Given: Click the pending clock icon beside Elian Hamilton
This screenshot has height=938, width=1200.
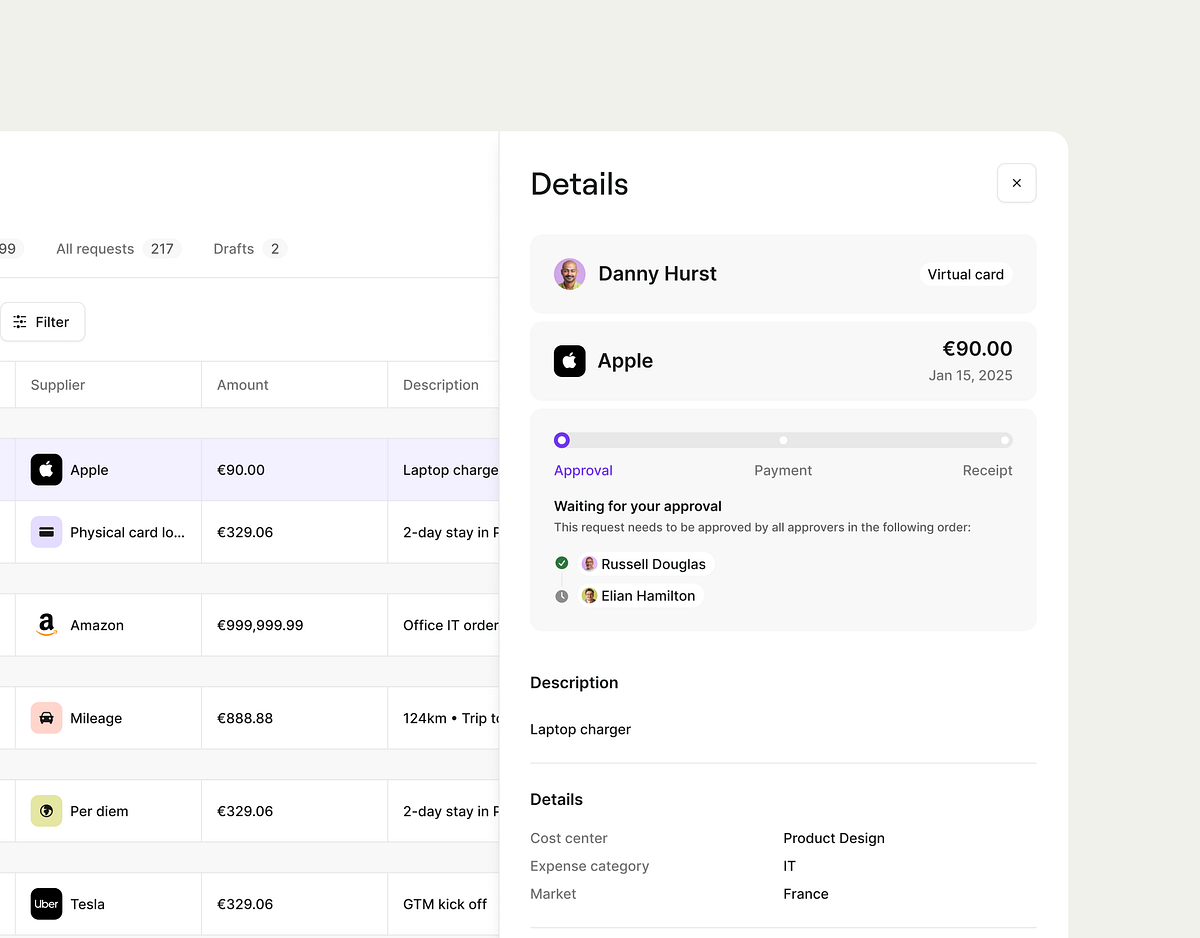Looking at the screenshot, I should click(x=562, y=595).
